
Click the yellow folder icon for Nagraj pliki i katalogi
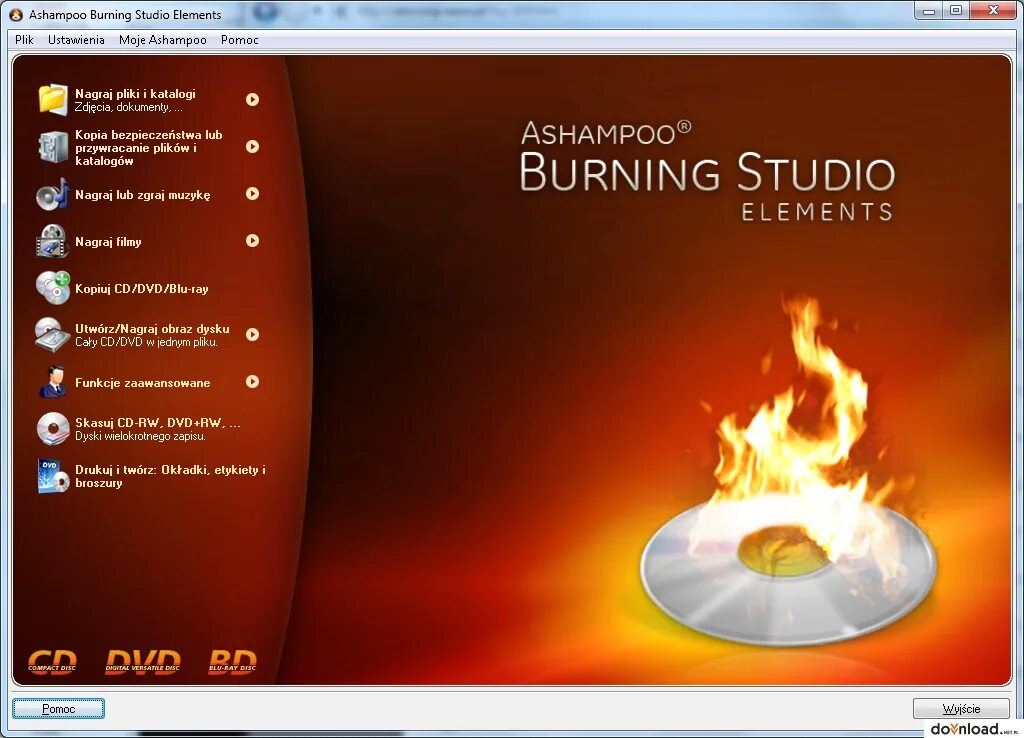pyautogui.click(x=53, y=100)
